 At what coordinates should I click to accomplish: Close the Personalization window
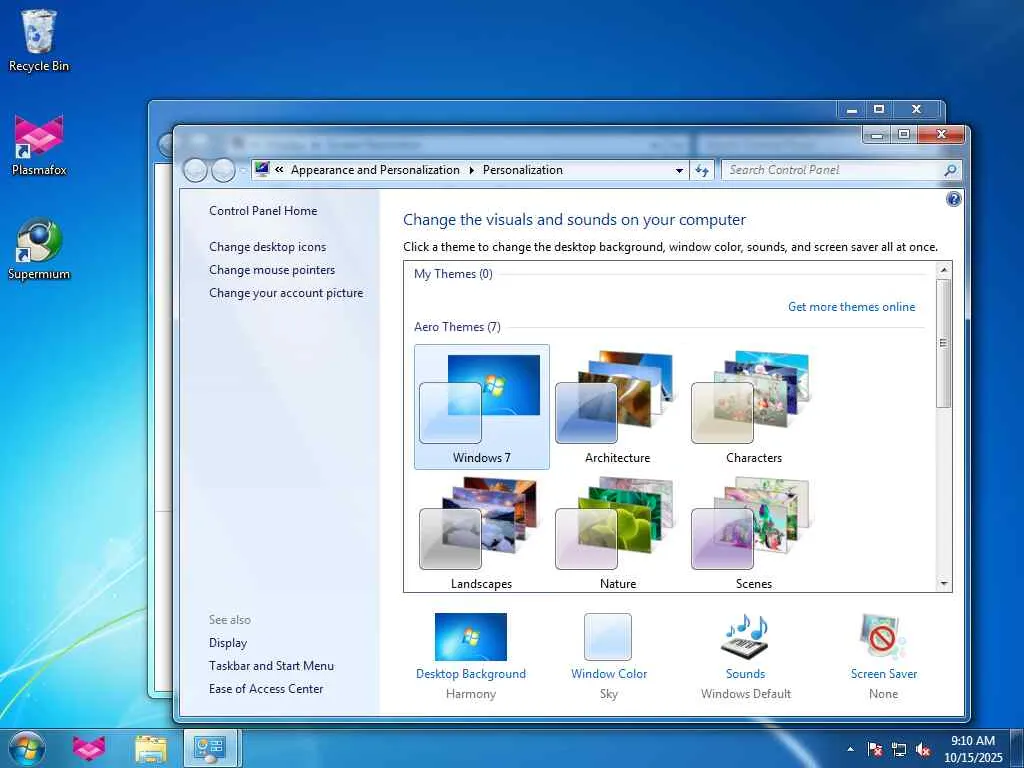click(941, 135)
